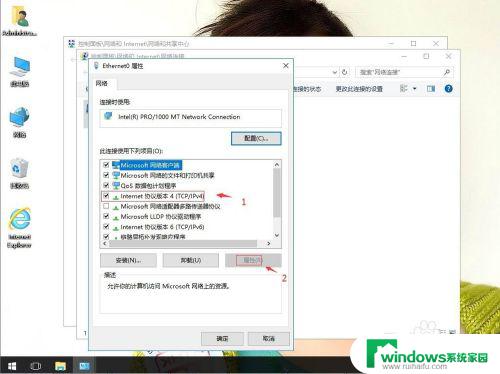
Task: Open the view options dropdown arrow
Action: click(415, 89)
